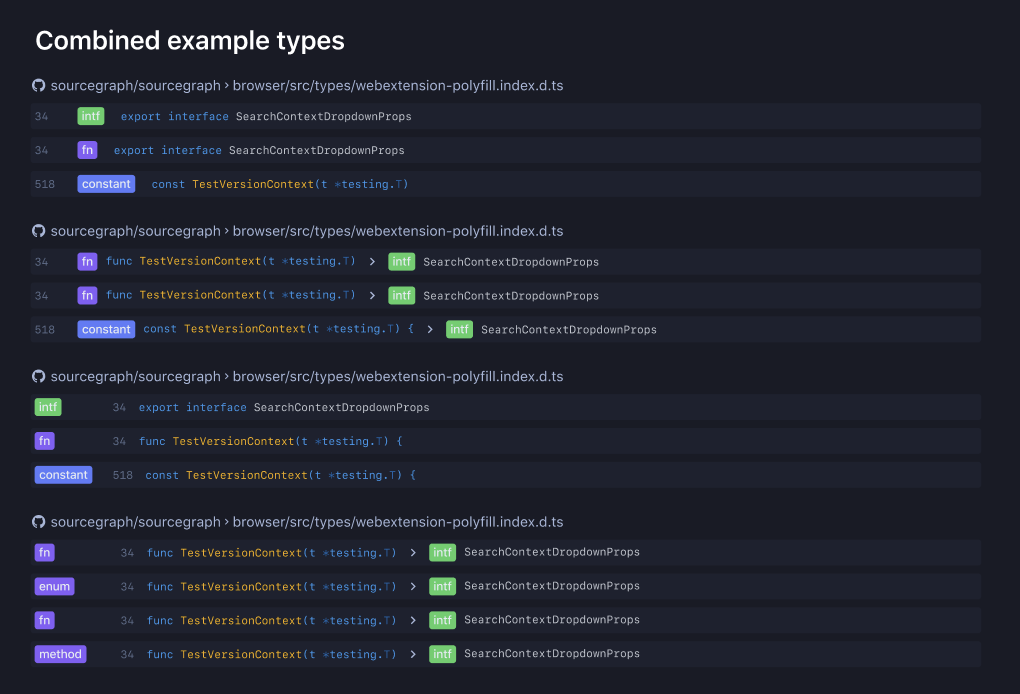
Task: Click the intf badge in the enum row
Action: point(442,587)
